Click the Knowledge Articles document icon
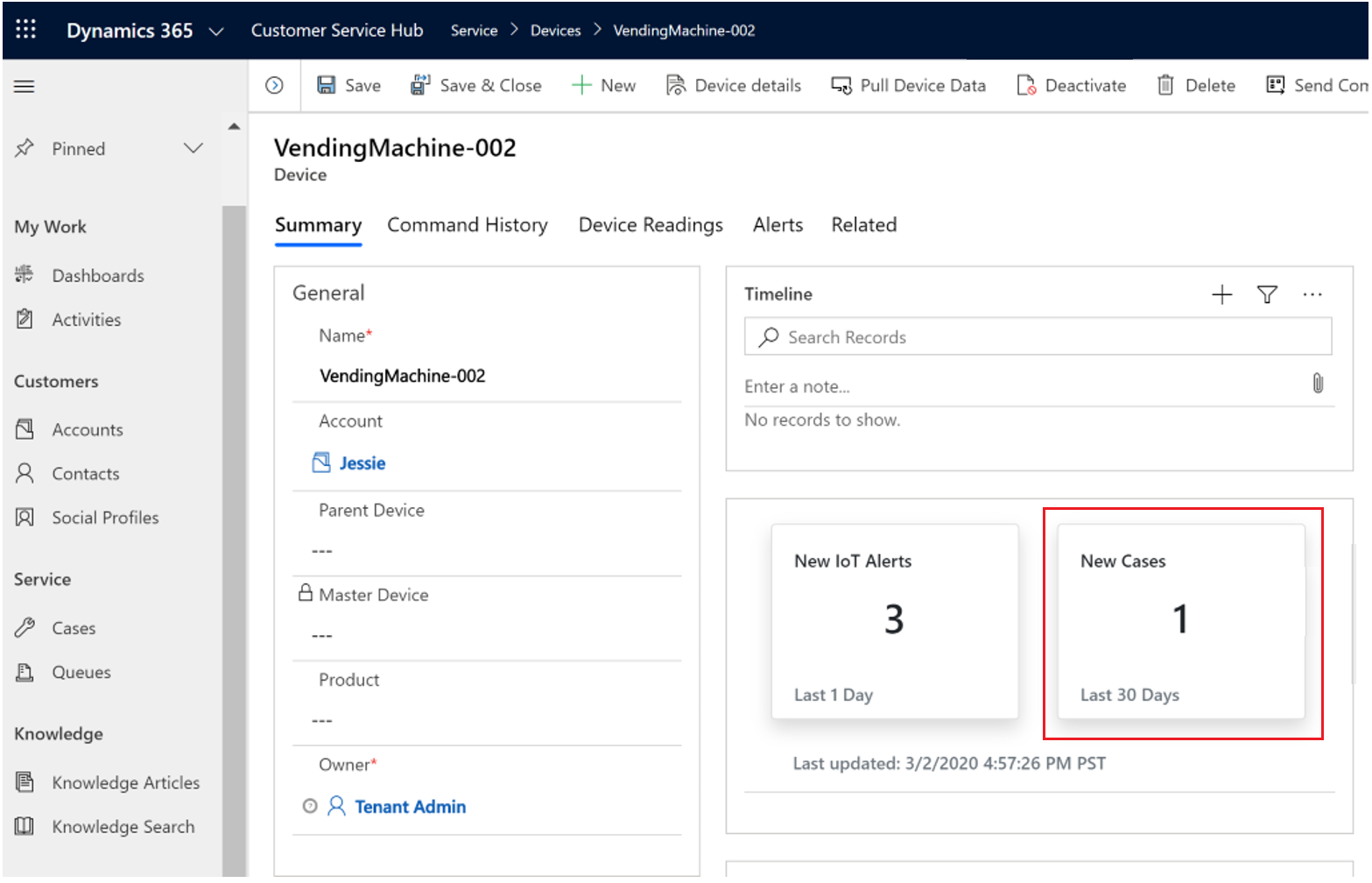1372x883 pixels. pyautogui.click(x=25, y=781)
